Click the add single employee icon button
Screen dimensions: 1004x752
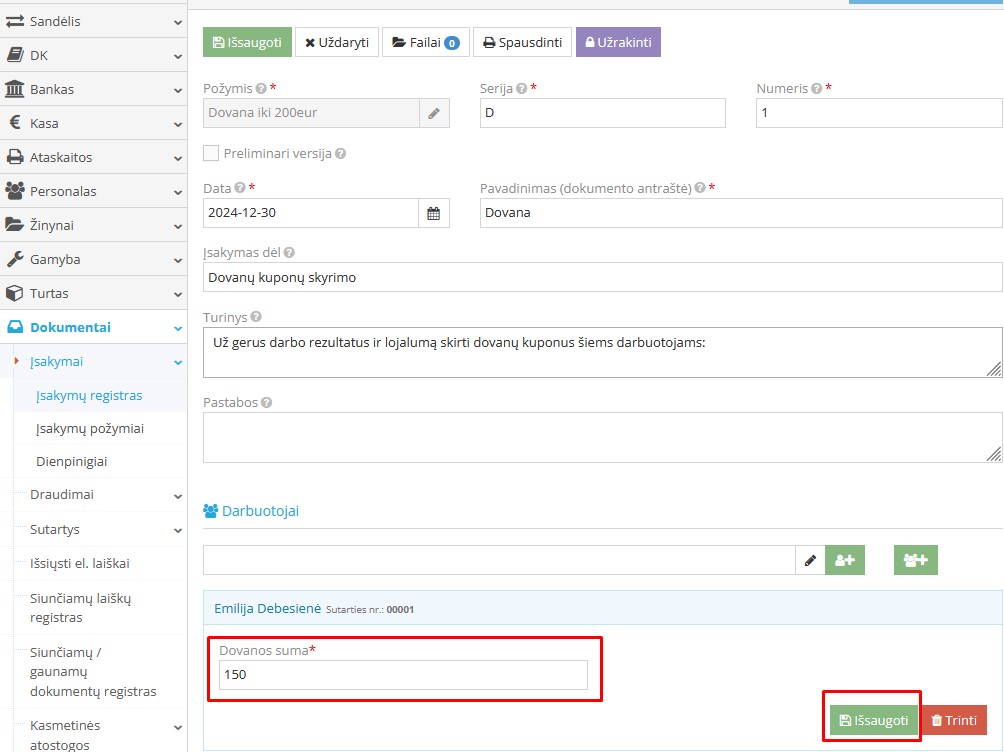tap(844, 561)
